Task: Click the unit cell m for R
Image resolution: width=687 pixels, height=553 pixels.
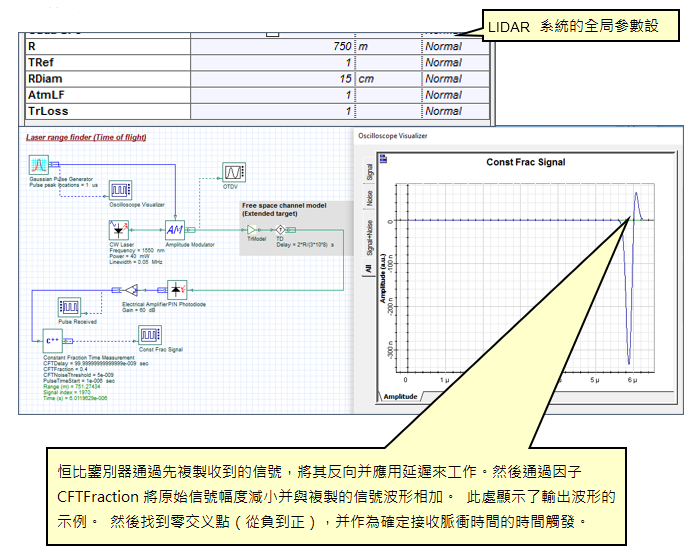Action: coord(388,46)
